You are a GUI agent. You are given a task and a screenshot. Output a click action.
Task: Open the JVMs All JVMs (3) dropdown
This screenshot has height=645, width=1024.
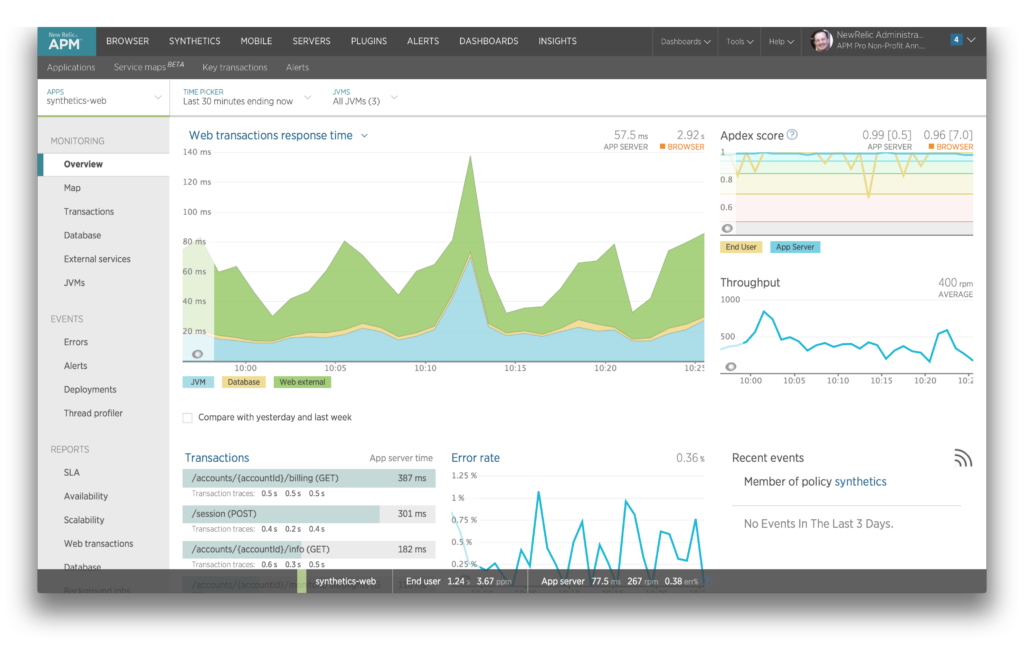(x=364, y=97)
